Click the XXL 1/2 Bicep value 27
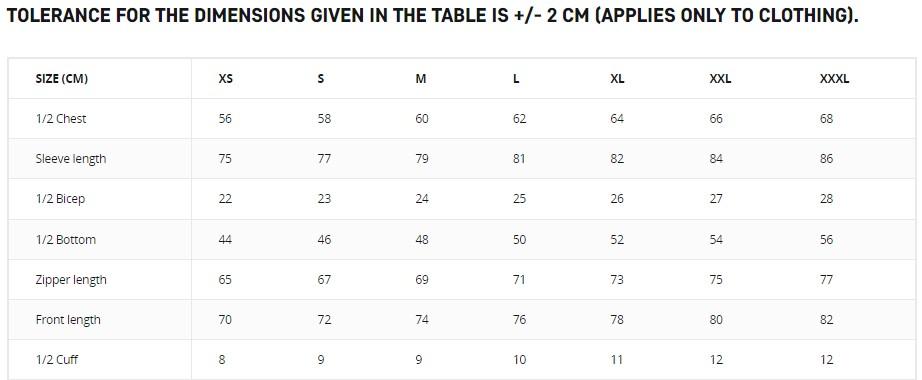This screenshot has height=380, width=922. [x=716, y=199]
